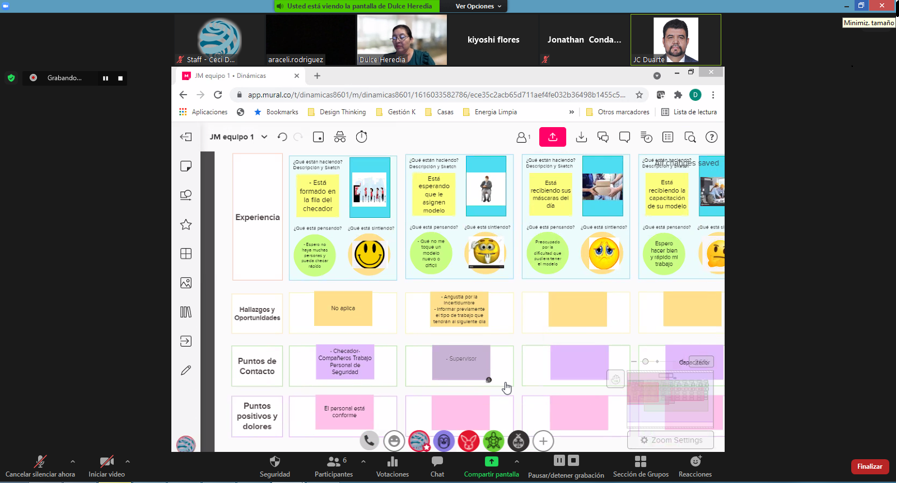This screenshot has height=483, width=899.
Task: Click the download mural icon
Action: point(581,137)
